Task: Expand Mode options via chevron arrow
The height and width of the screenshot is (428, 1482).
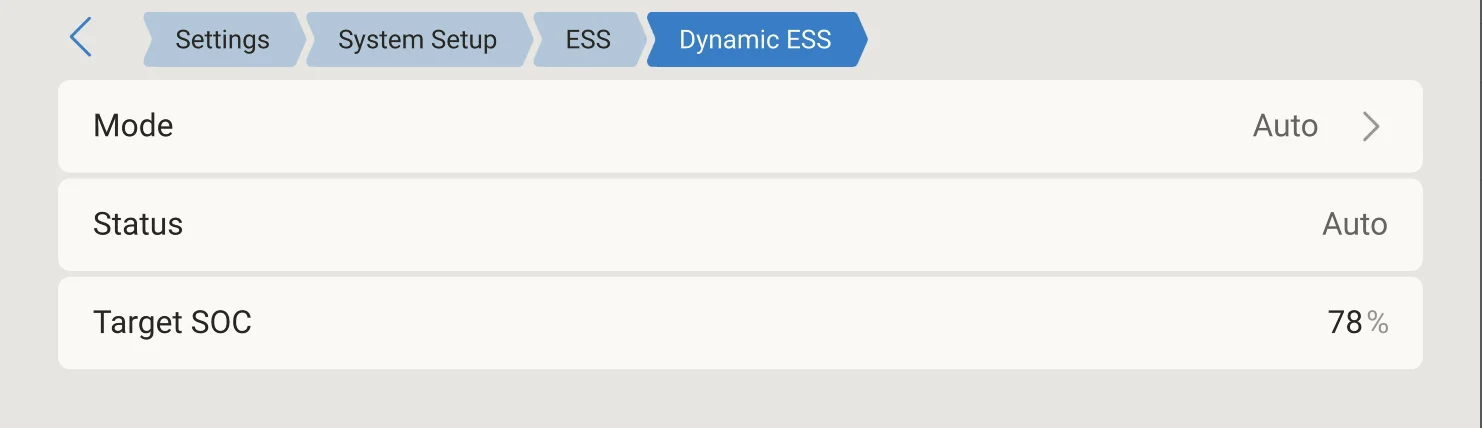Action: coord(1371,126)
